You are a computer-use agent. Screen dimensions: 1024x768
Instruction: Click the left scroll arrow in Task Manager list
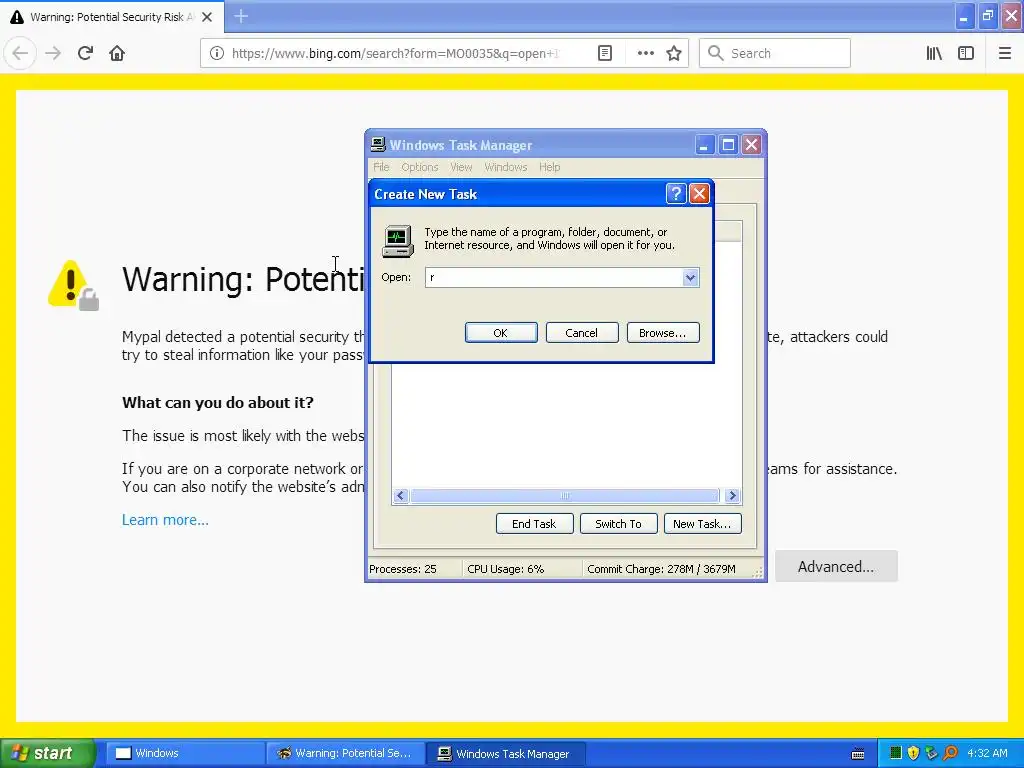[401, 496]
